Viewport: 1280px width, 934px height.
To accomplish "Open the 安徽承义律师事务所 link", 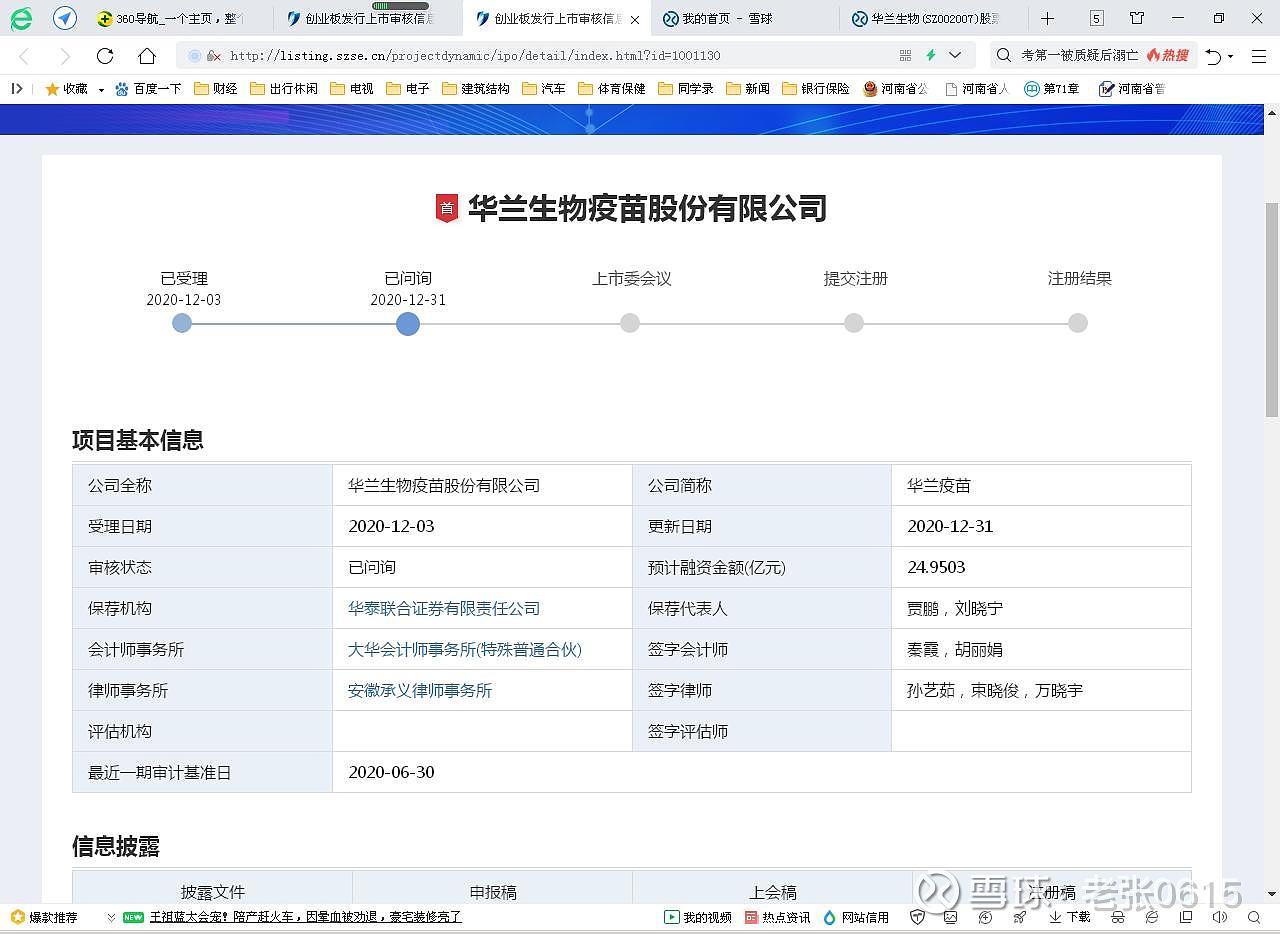I will click(x=419, y=690).
